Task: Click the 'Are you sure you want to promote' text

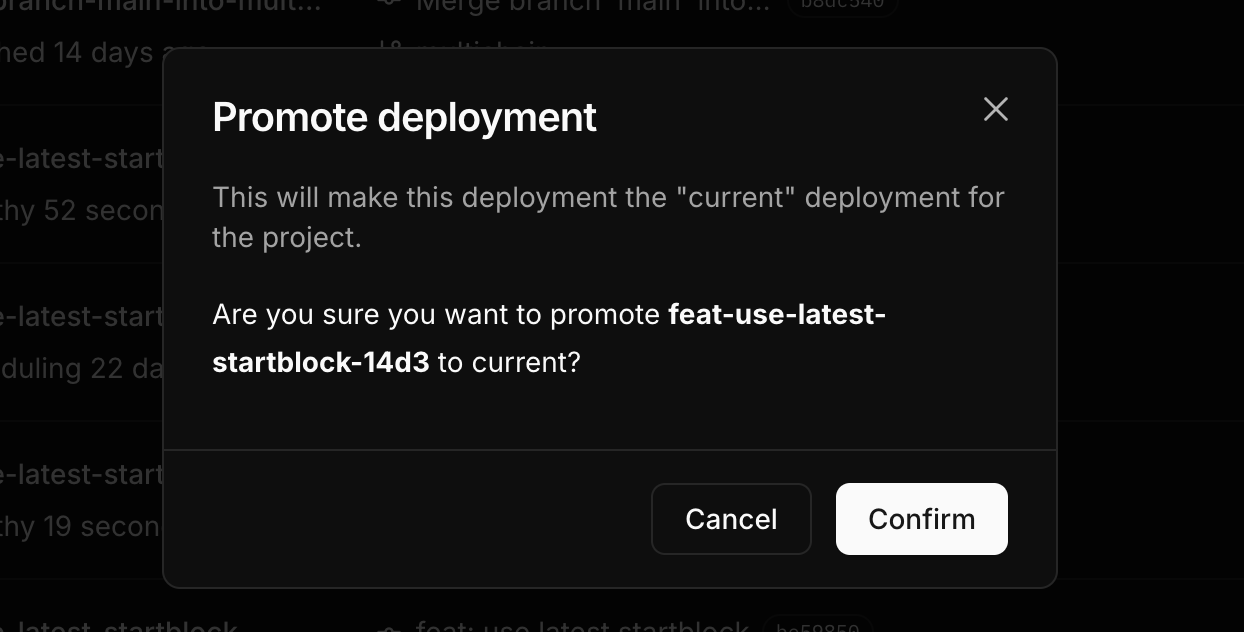Action: [x=436, y=315]
